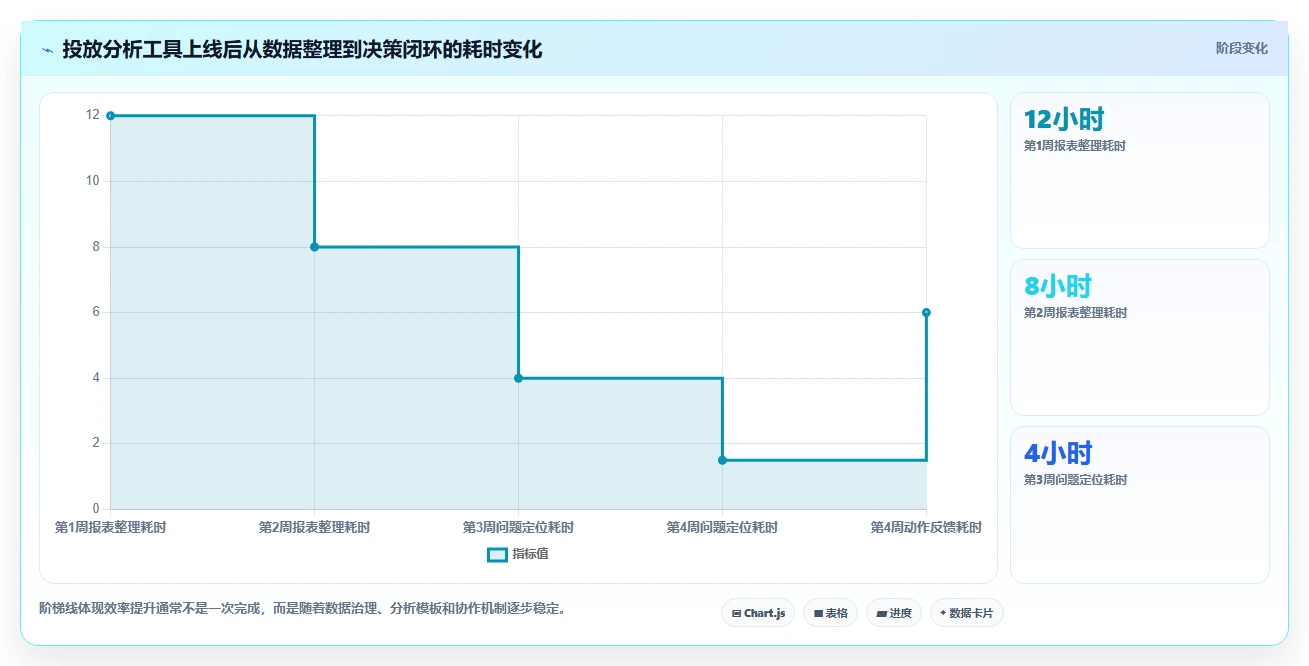
Task: Click the caption under the 12小时 card value
Action: (x=1075, y=146)
